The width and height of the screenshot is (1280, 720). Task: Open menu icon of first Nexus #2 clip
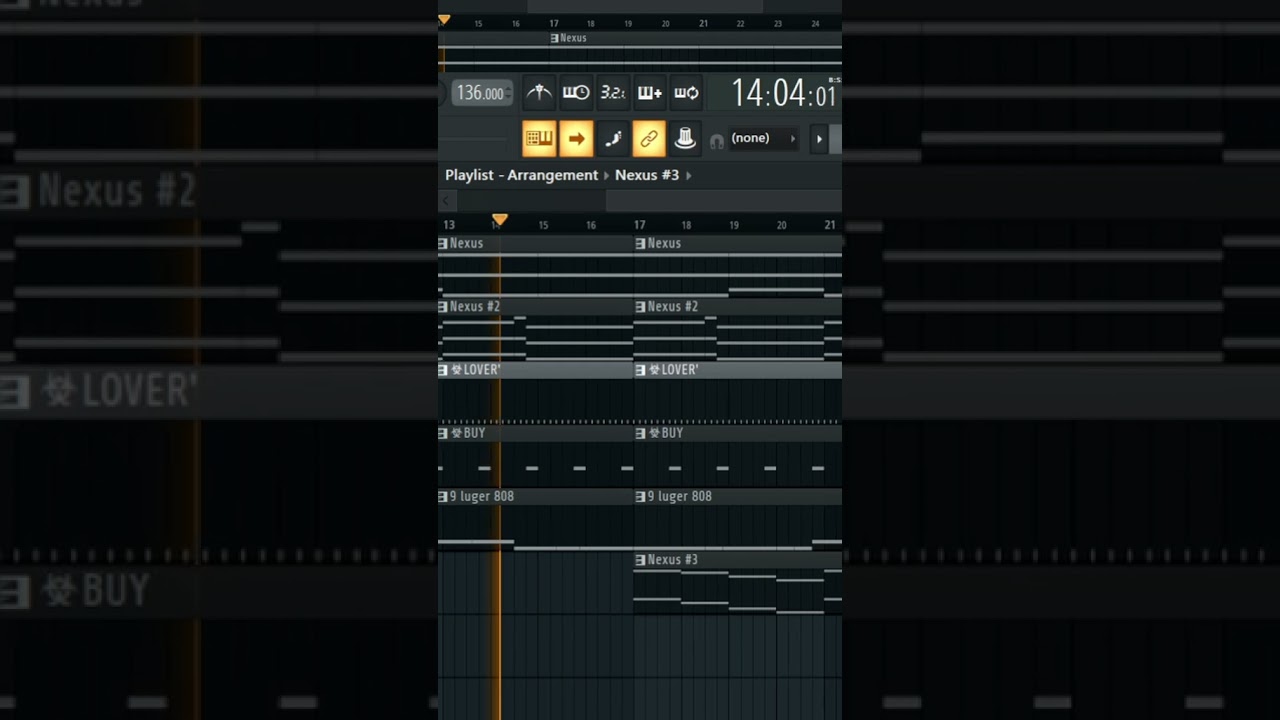pos(443,306)
